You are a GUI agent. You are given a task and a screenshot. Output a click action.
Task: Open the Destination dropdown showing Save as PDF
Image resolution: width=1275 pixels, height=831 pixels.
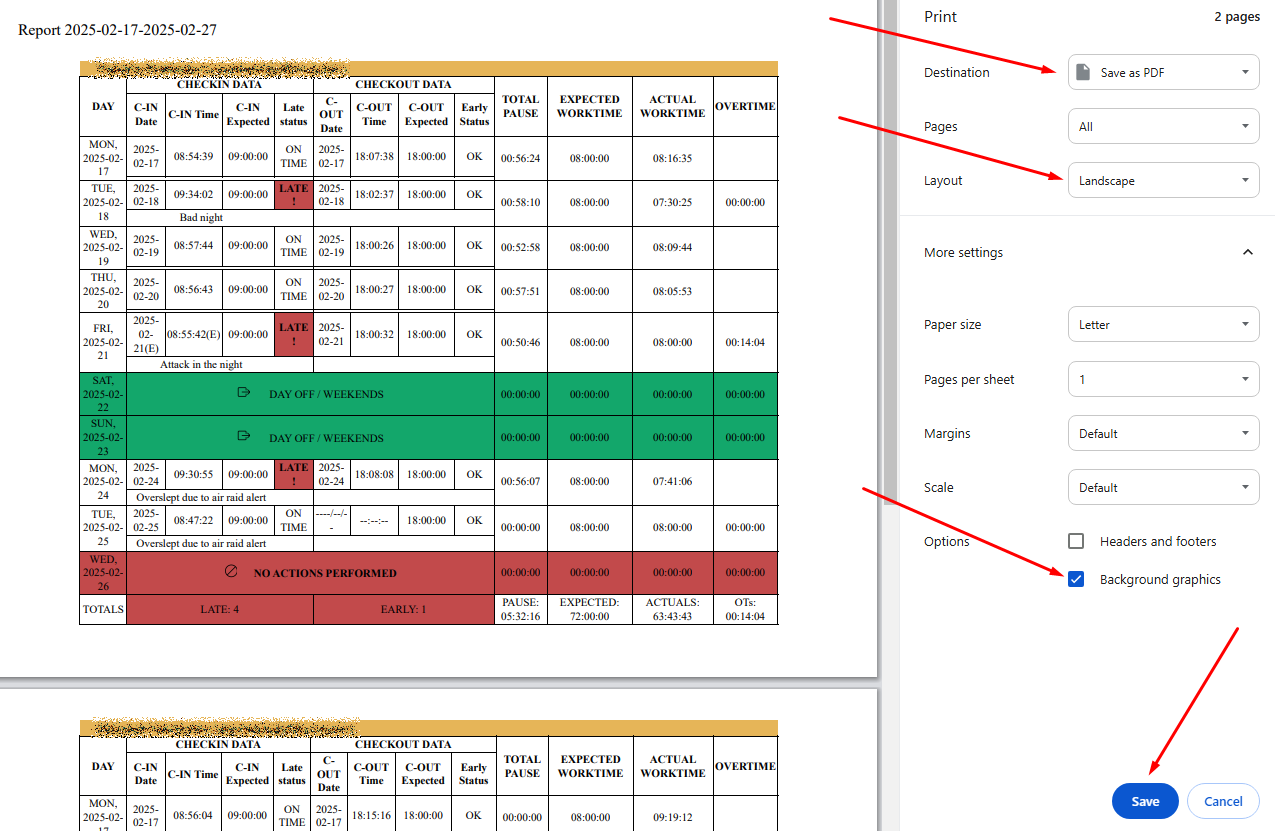point(1163,73)
